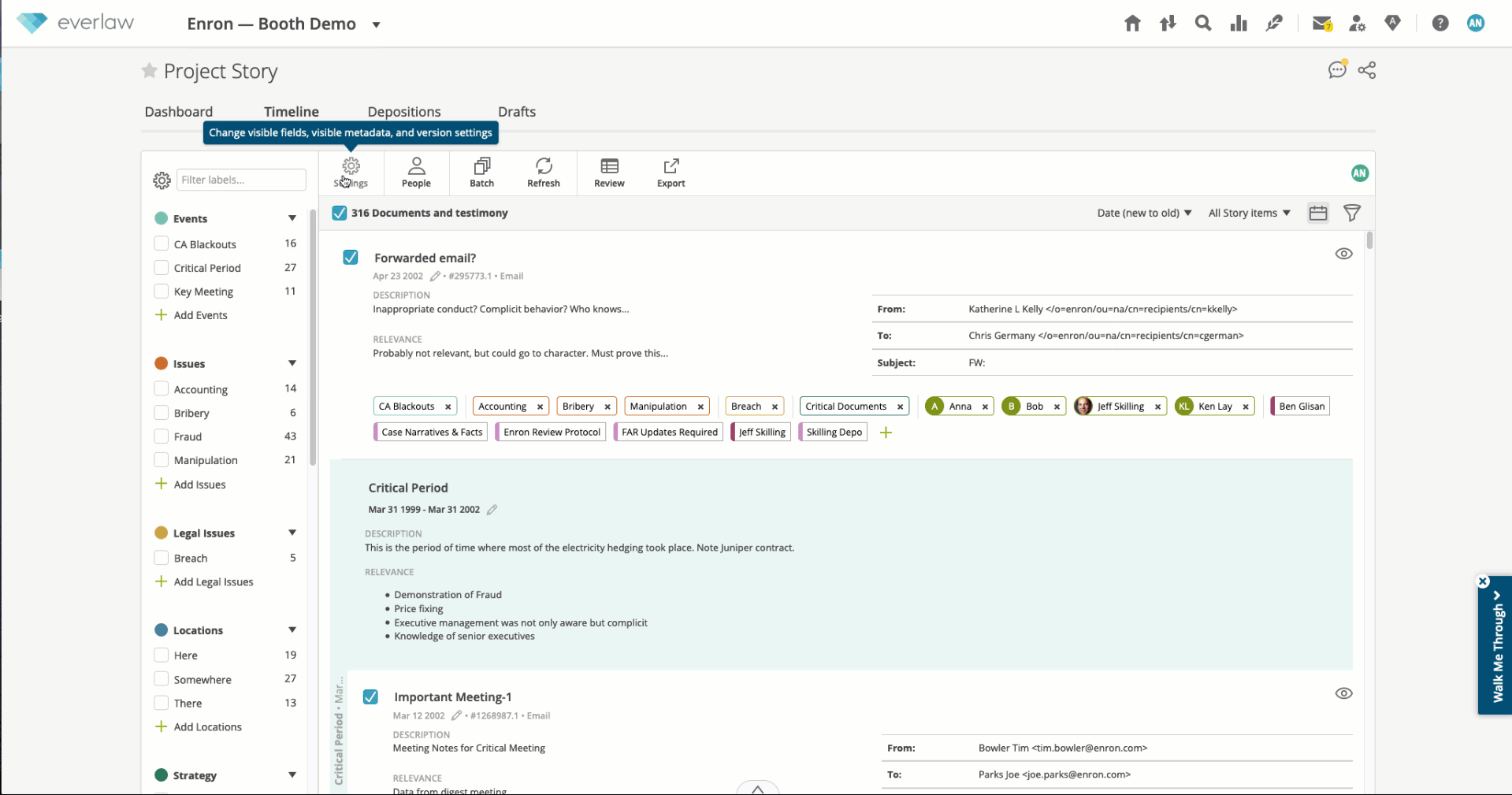The height and width of the screenshot is (795, 1512).
Task: Check the CA Blackouts label filter
Action: (x=162, y=244)
